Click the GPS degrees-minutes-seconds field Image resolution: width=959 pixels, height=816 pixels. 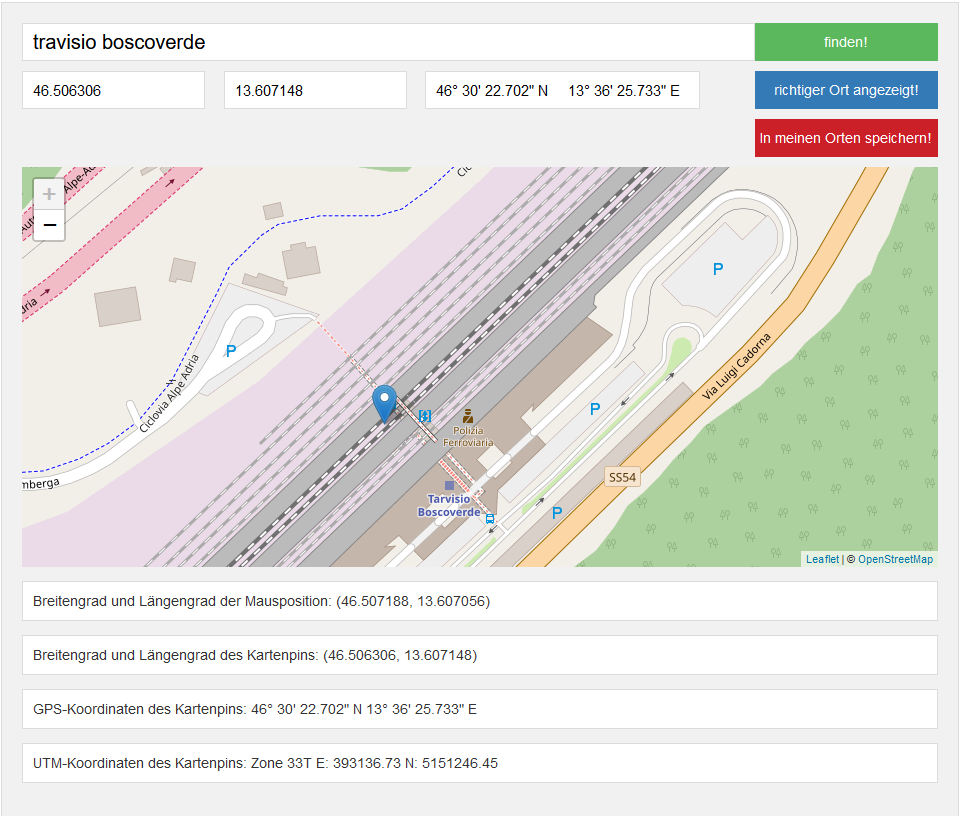click(562, 90)
